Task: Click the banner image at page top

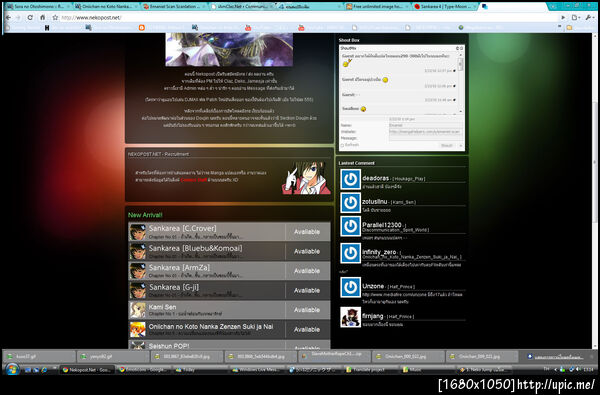Action: [x=229, y=49]
